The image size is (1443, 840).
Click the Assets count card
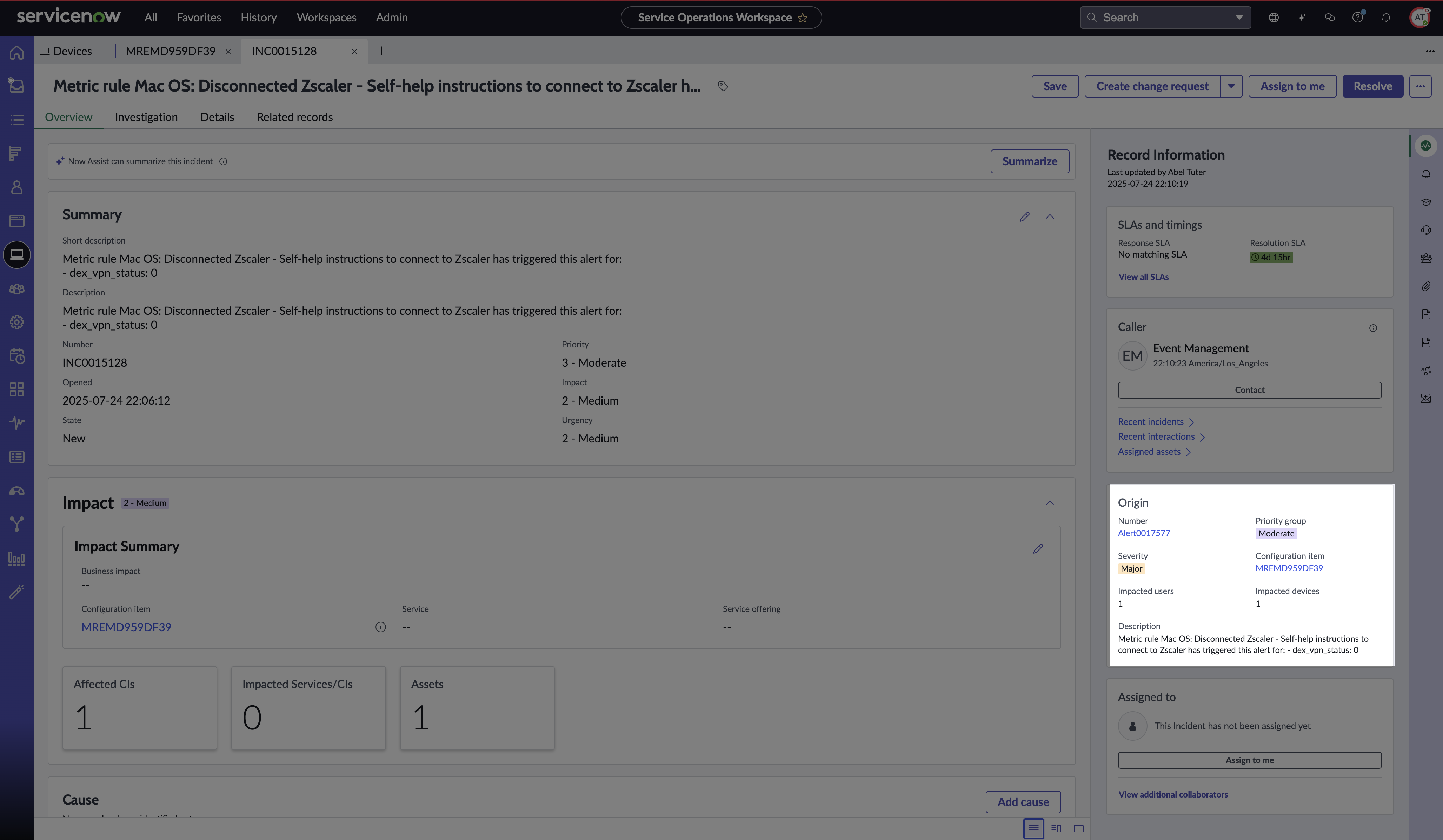pos(477,708)
